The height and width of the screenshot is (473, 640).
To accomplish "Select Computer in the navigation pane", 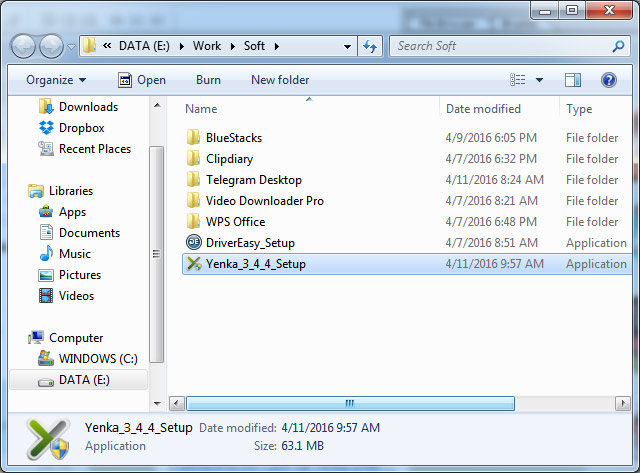I will click(x=66, y=338).
